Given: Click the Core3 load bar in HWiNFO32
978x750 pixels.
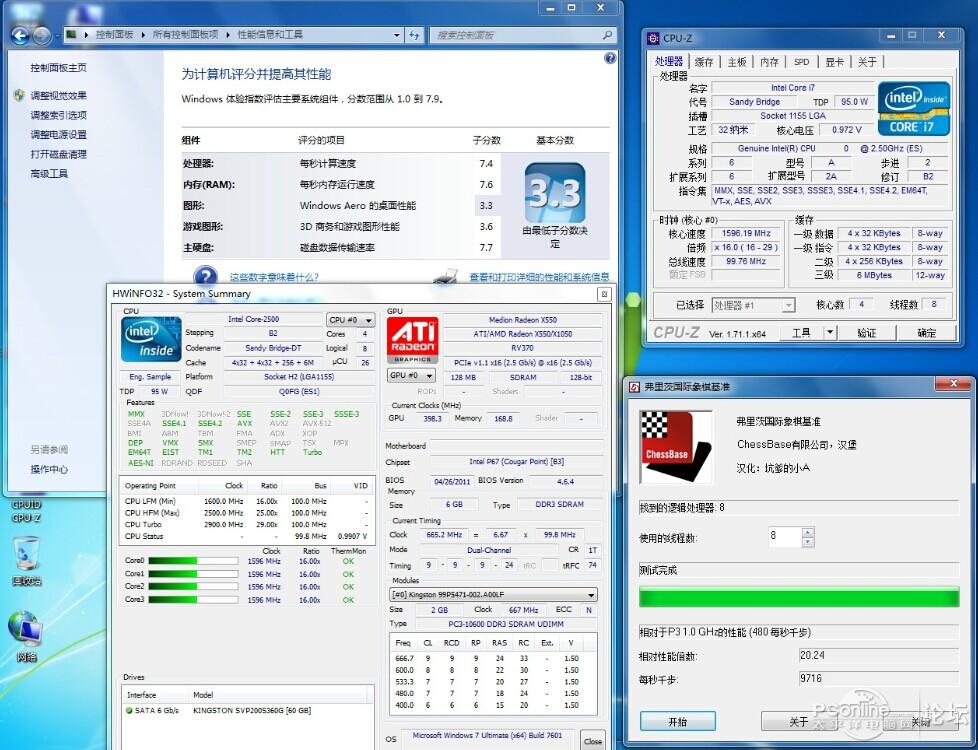Looking at the screenshot, I should (x=193, y=600).
